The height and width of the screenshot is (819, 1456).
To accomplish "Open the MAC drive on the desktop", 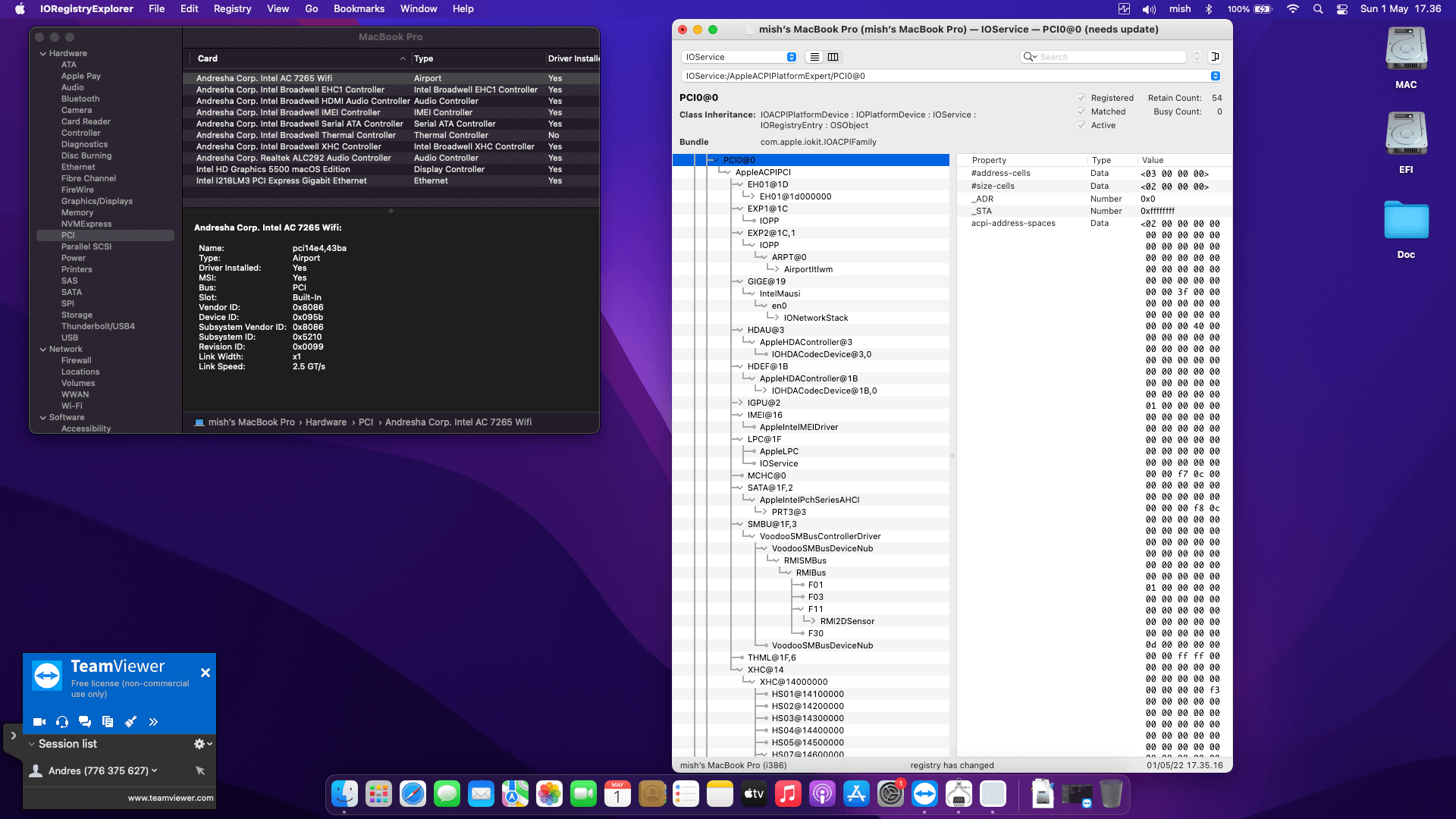I will 1406,58.
